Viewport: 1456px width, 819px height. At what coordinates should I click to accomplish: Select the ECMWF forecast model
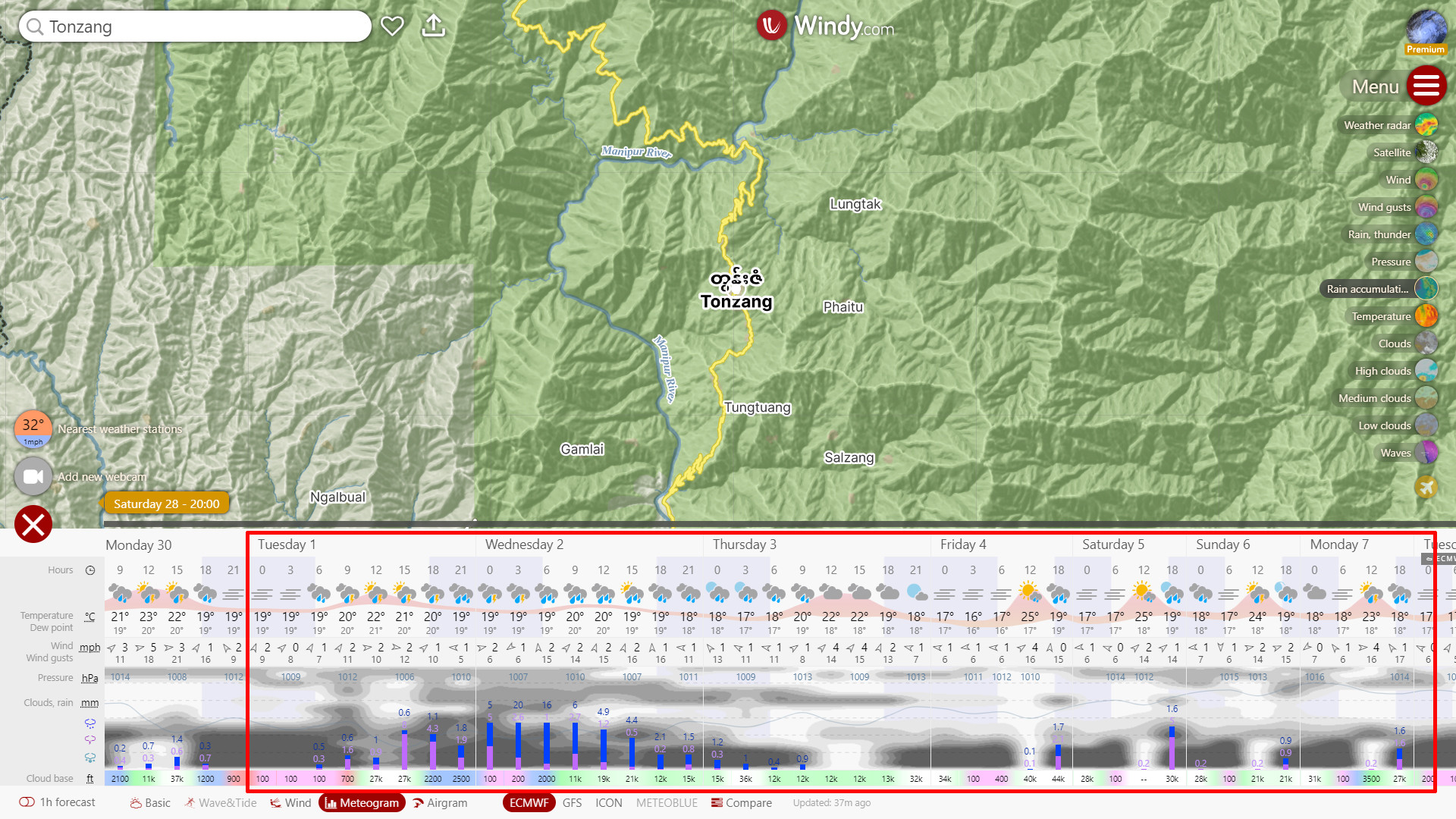(529, 803)
